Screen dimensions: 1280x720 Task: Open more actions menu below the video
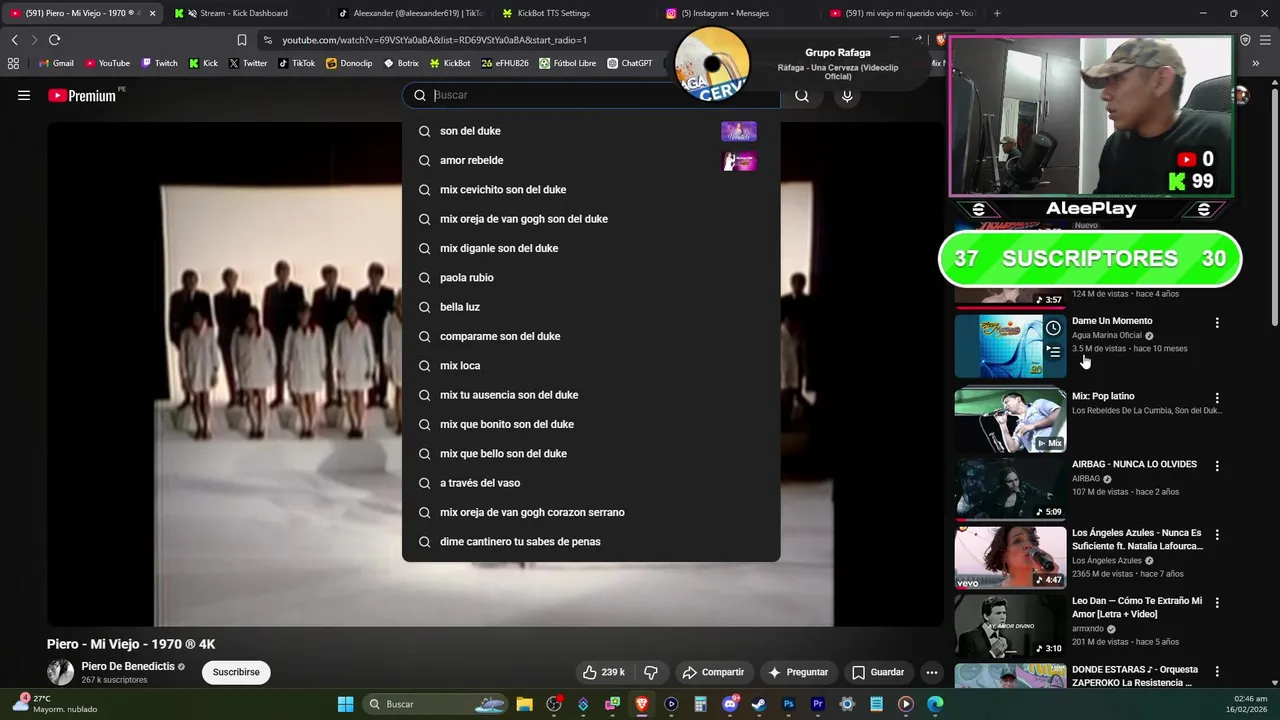coord(931,672)
